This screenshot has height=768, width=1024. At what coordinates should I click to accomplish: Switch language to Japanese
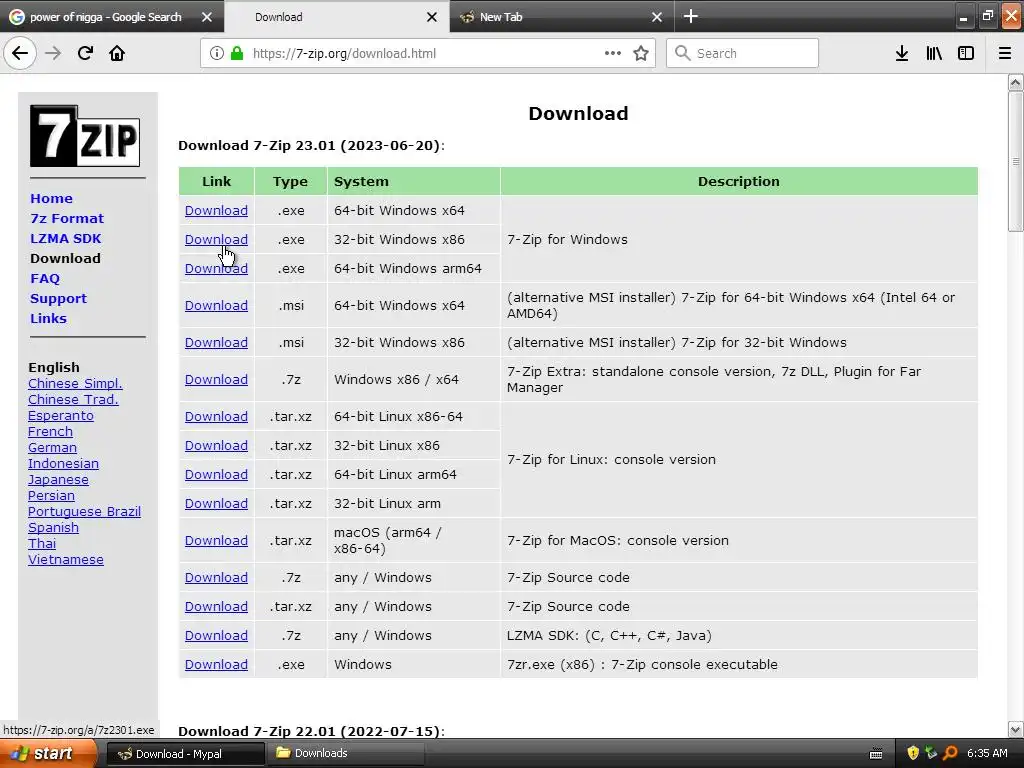[x=58, y=479]
